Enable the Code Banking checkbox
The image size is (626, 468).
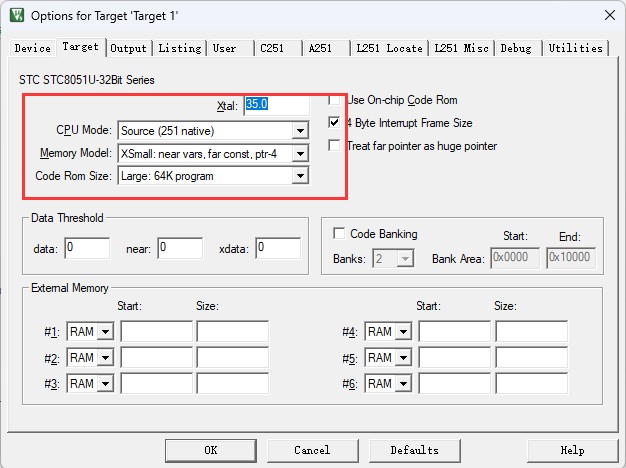(339, 234)
